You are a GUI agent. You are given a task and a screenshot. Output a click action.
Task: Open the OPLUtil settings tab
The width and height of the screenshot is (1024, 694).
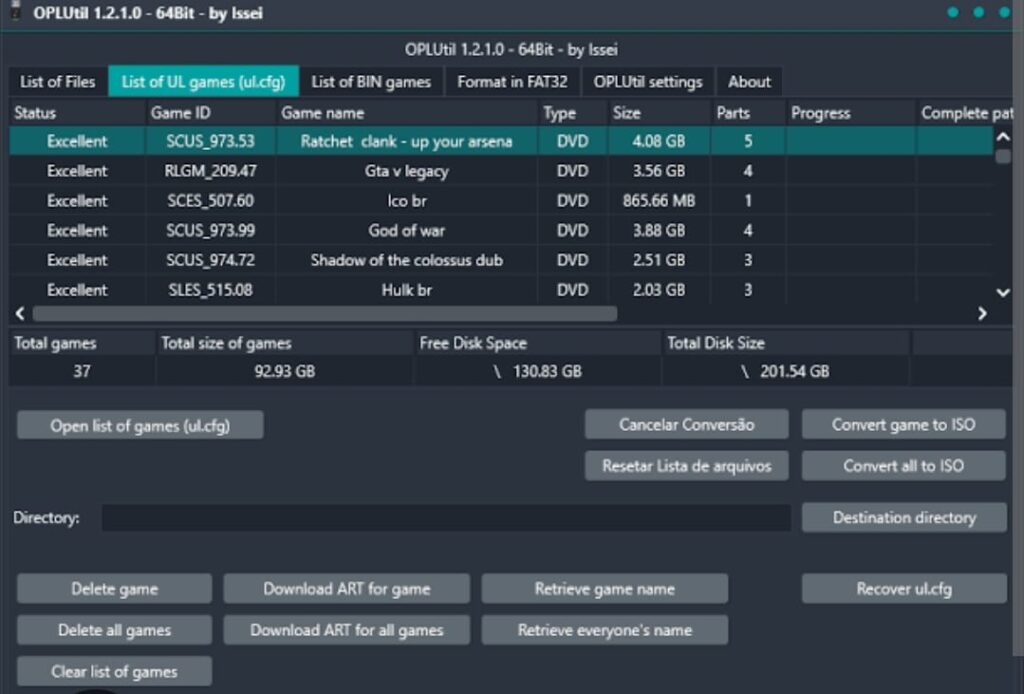click(648, 82)
